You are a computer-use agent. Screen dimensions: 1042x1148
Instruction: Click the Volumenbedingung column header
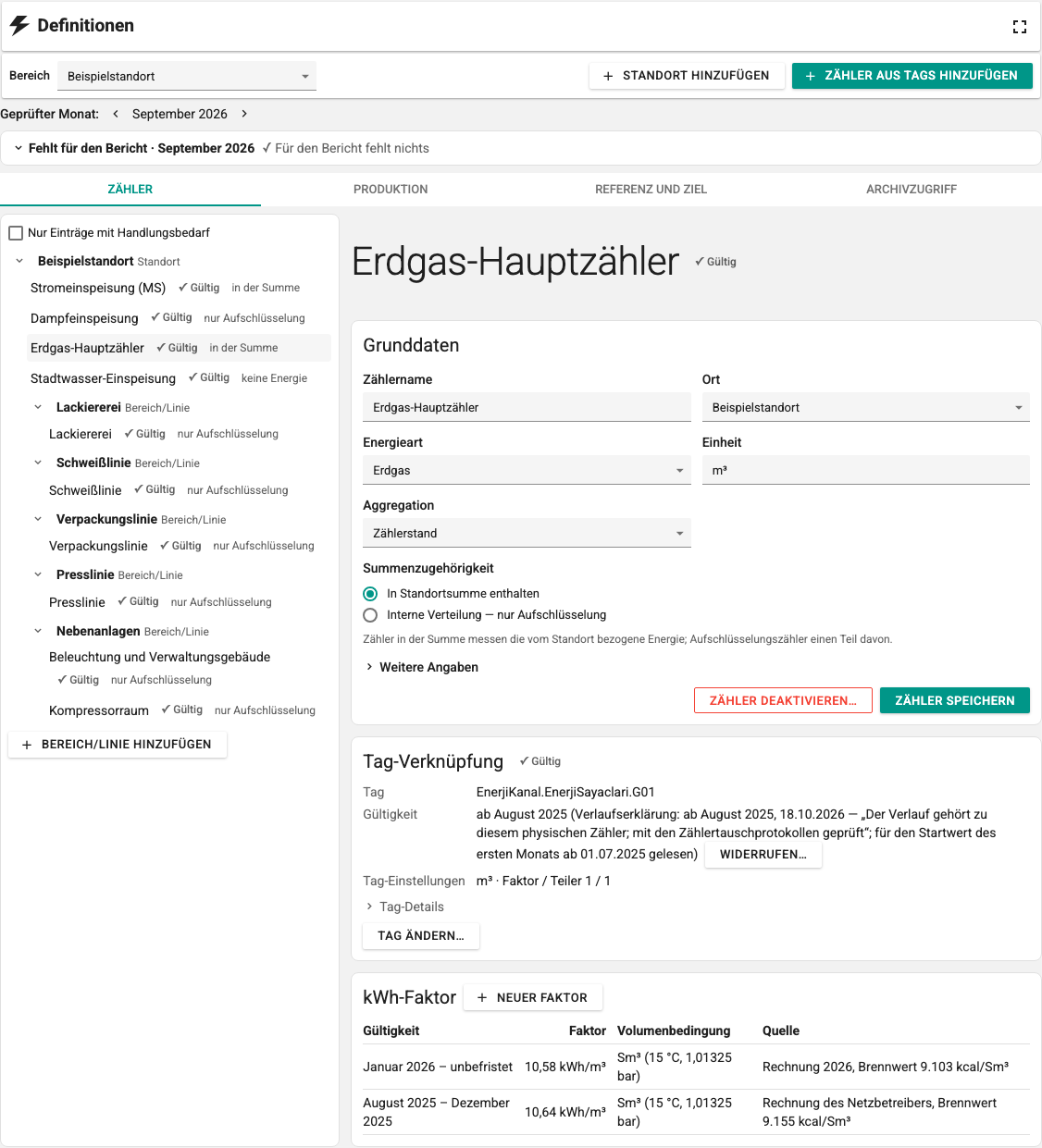tap(674, 1031)
